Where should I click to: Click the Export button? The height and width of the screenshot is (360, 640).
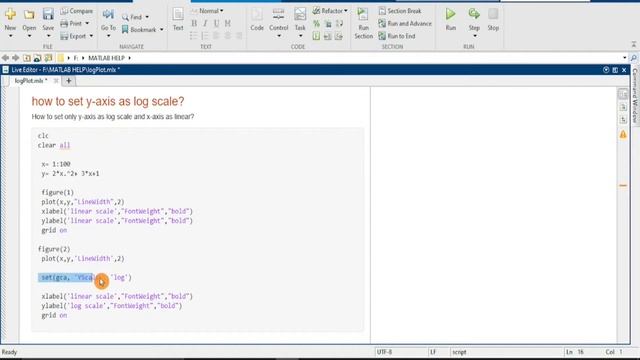coord(73,36)
